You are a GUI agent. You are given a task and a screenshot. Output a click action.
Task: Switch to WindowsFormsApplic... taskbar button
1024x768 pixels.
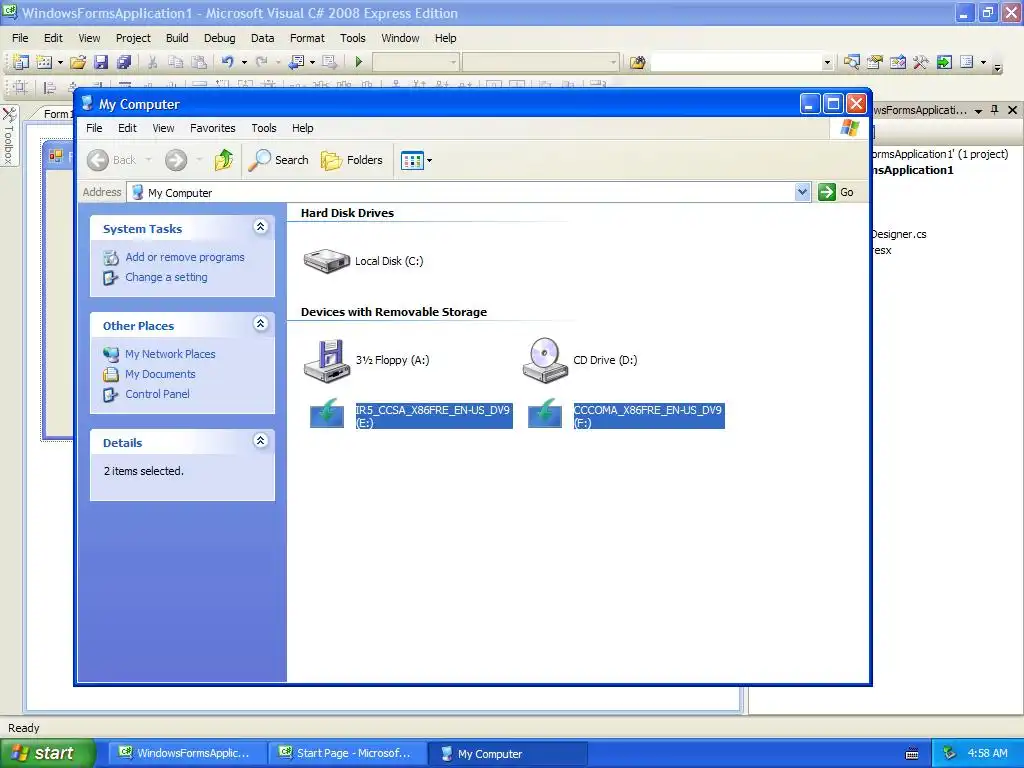[x=185, y=753]
